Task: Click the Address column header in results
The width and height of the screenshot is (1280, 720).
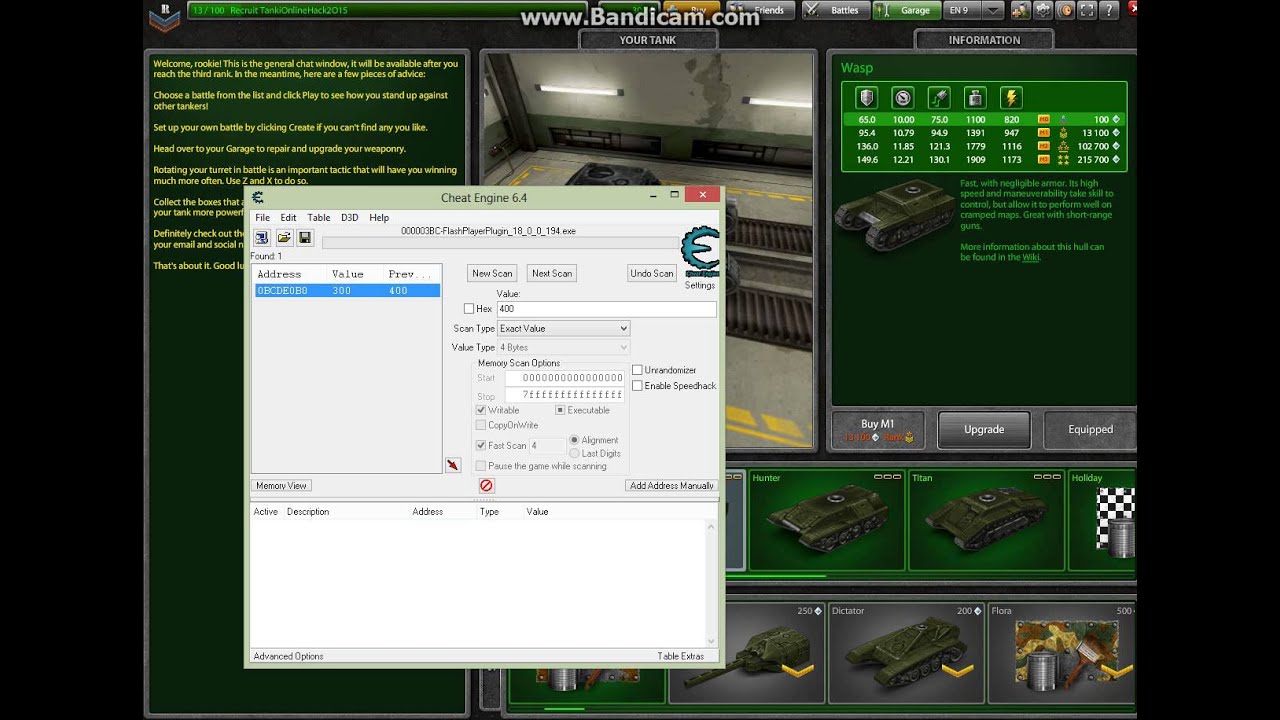Action: point(279,273)
